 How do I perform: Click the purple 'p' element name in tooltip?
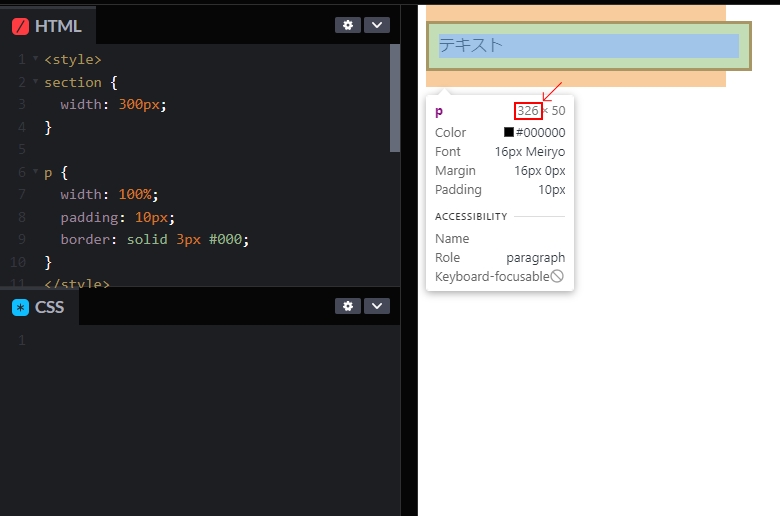pyautogui.click(x=439, y=111)
